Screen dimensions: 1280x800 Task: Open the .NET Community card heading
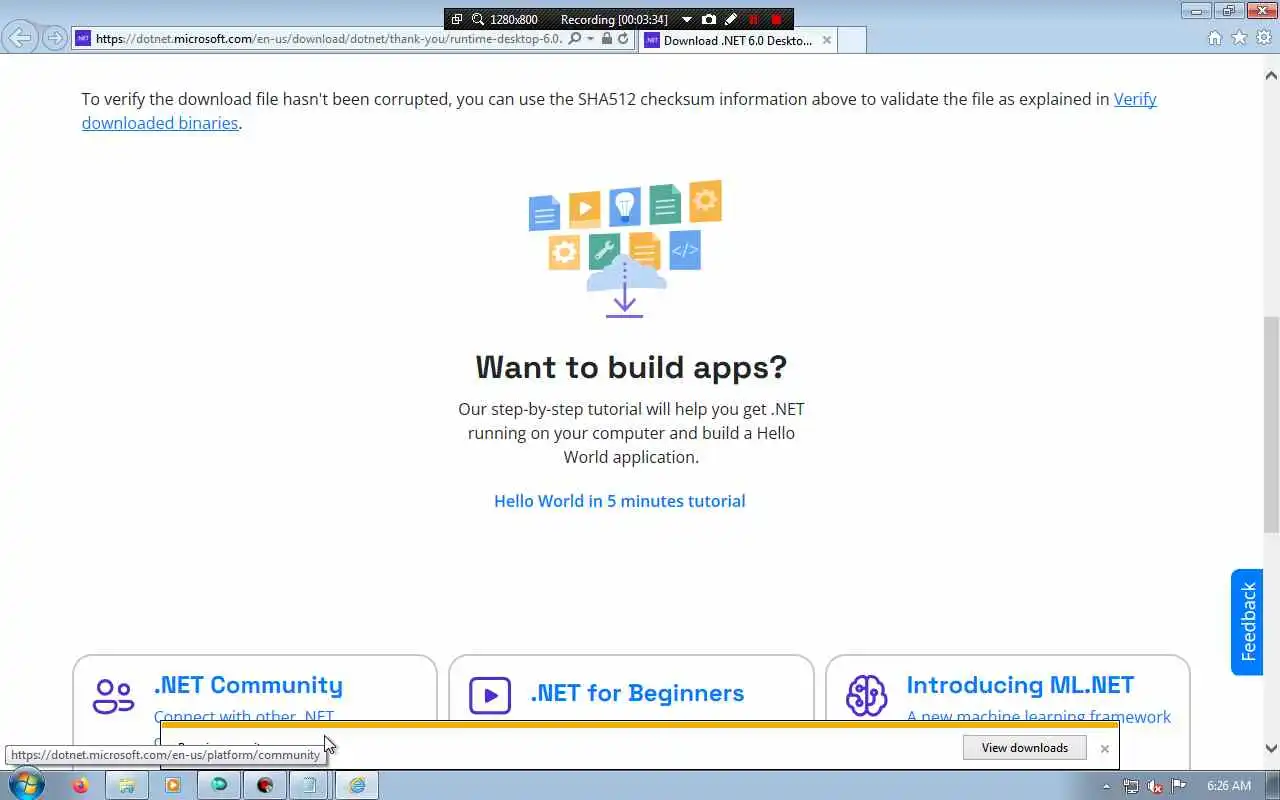coord(248,685)
